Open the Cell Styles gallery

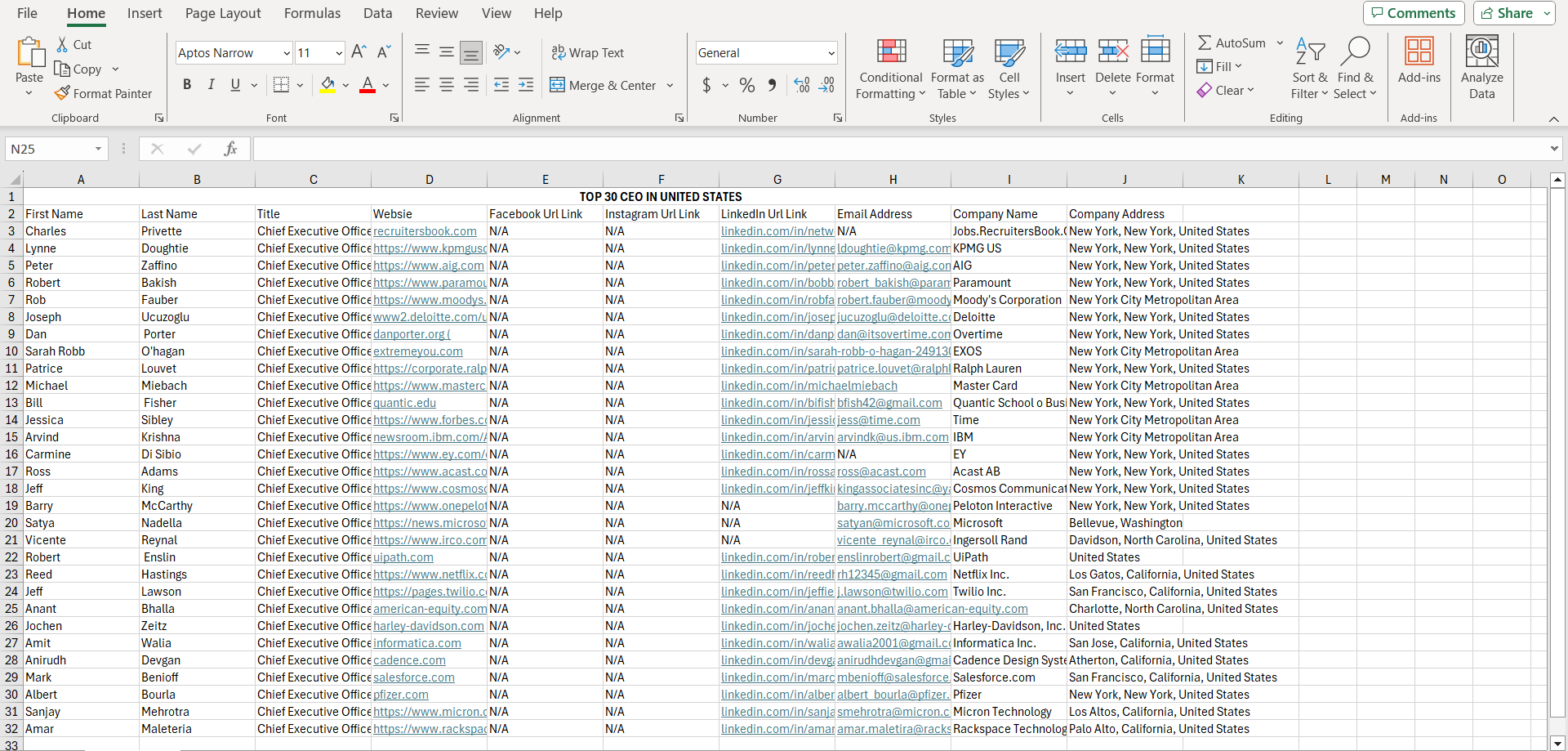pyautogui.click(x=1009, y=69)
